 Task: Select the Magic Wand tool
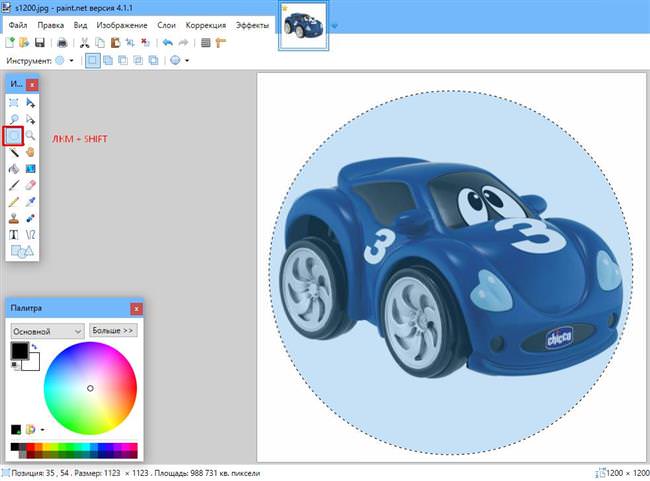[x=14, y=152]
